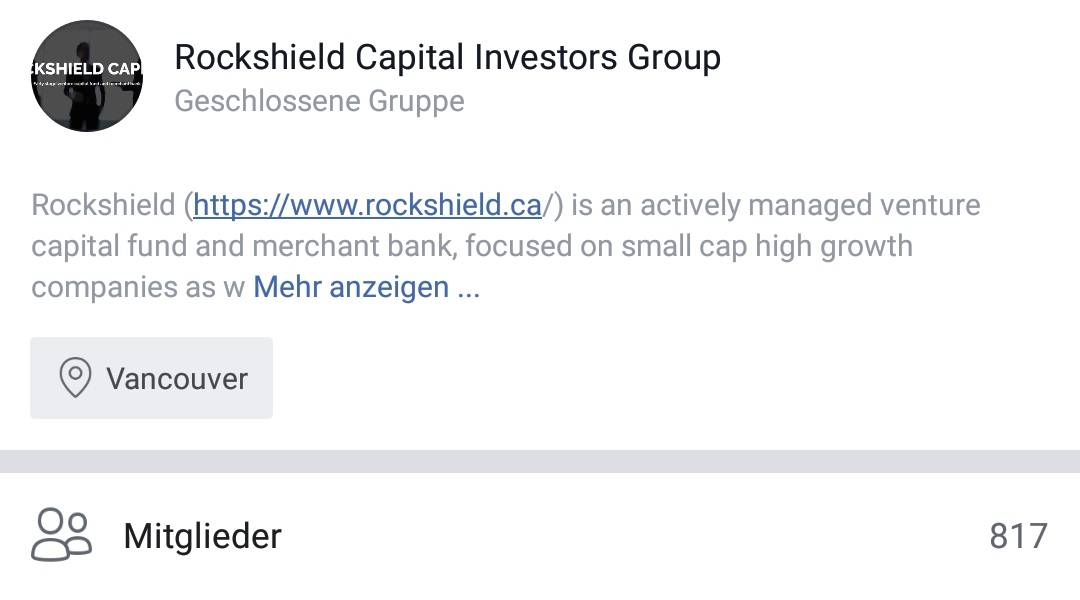Click the word Rockshield starting the description
The height and width of the screenshot is (600, 1080).
103,205
